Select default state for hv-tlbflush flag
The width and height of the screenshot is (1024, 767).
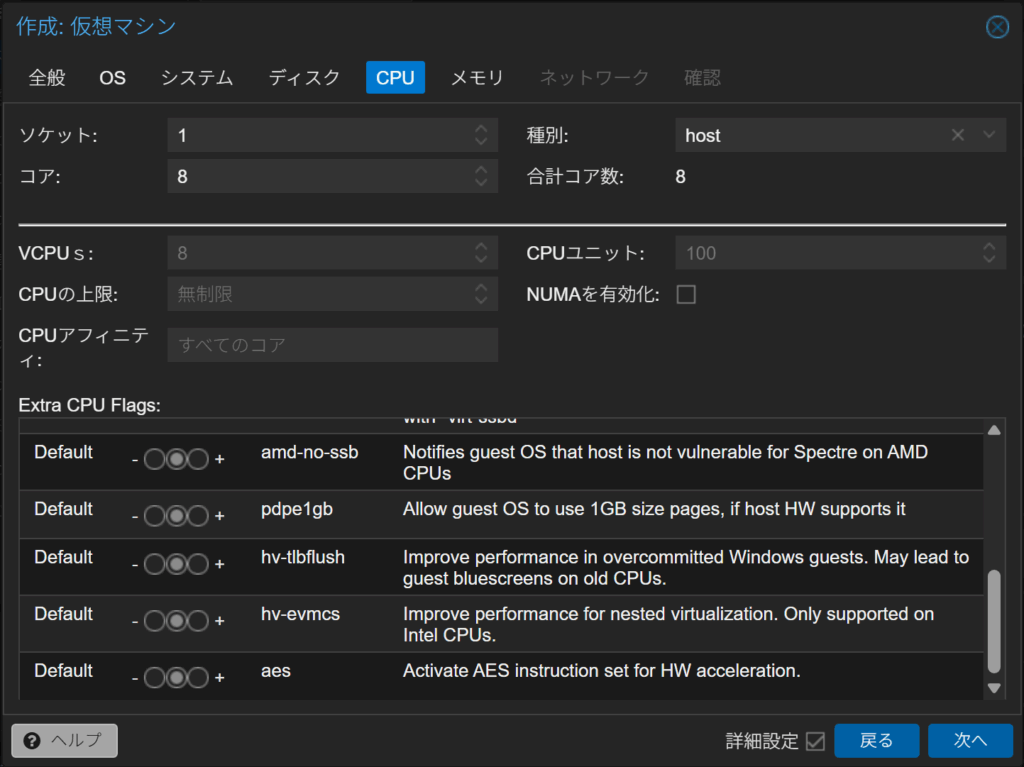[176, 565]
